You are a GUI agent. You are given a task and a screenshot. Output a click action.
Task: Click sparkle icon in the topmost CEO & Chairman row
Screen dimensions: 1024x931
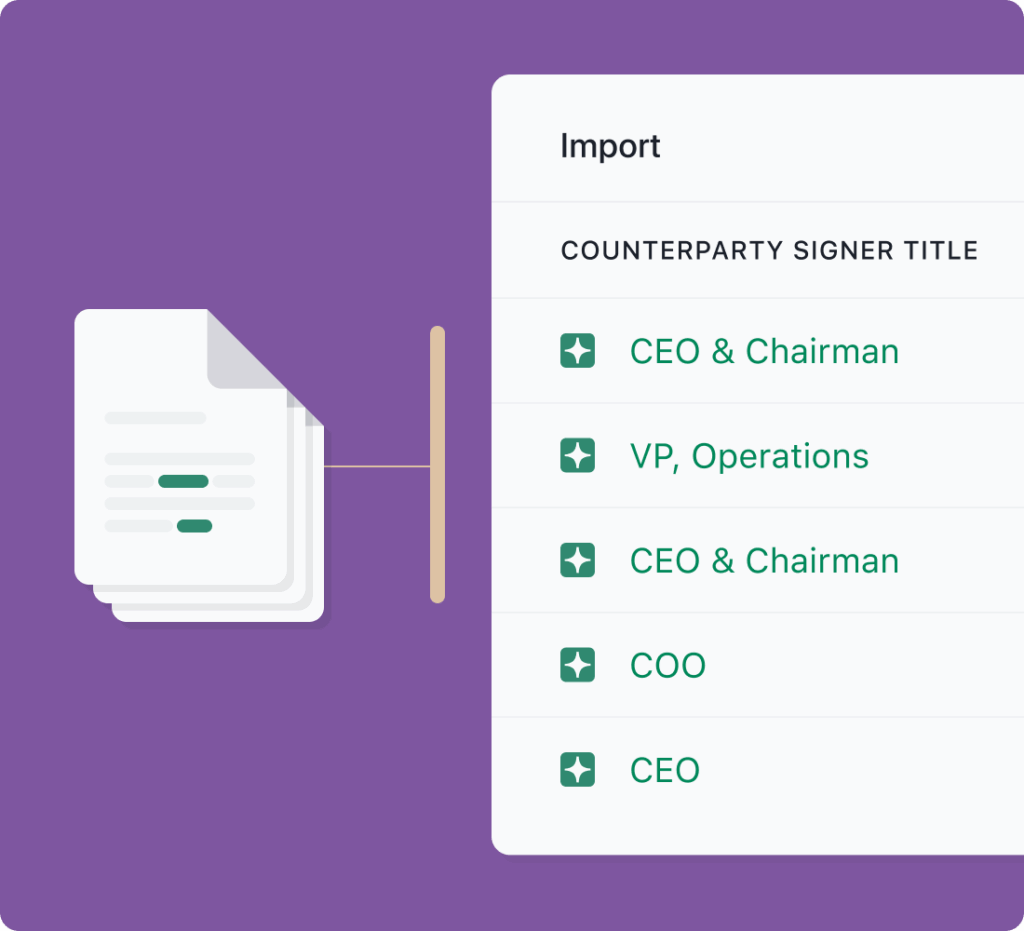pyautogui.click(x=578, y=351)
